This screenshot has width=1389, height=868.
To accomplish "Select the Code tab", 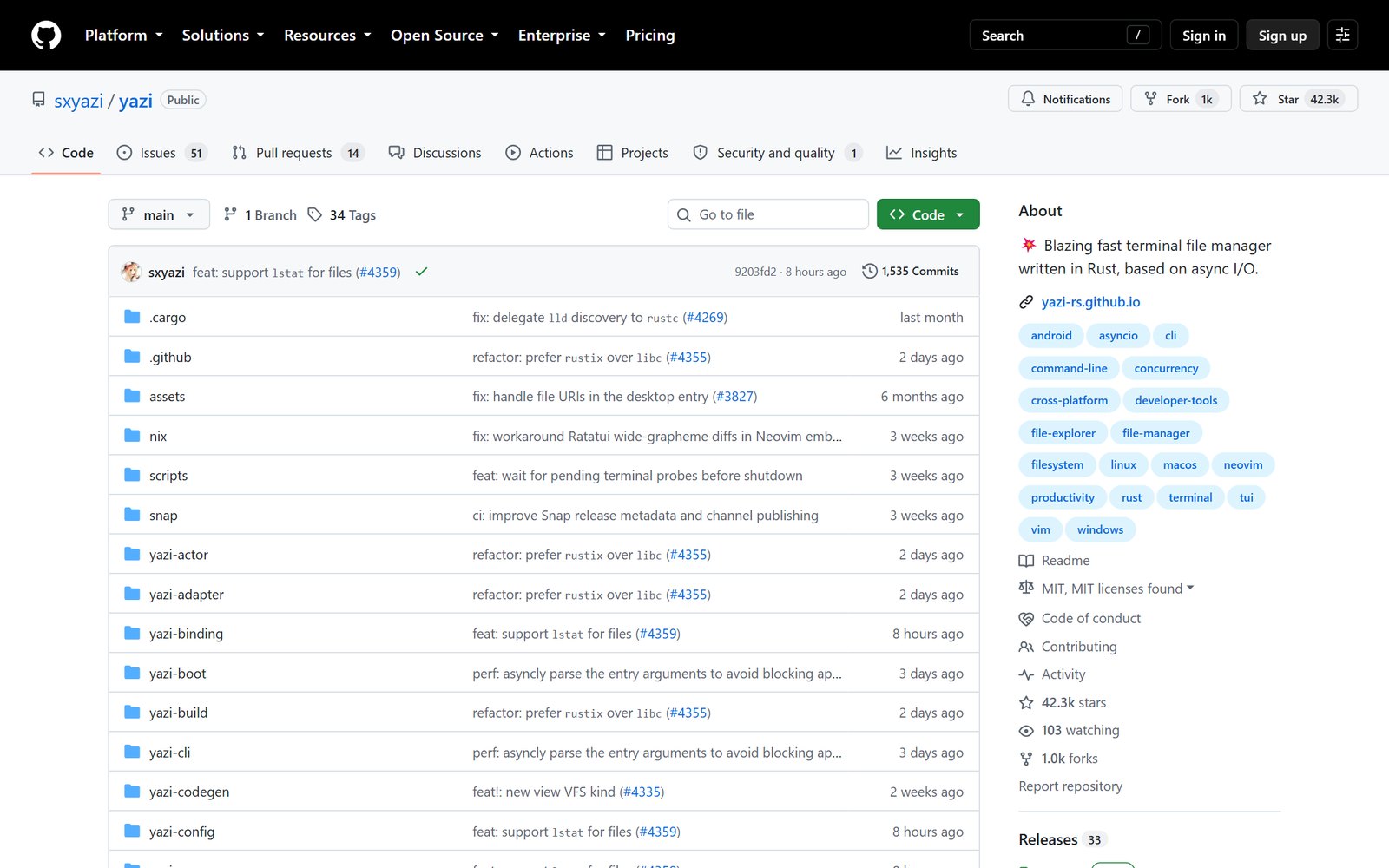I will coord(66,153).
